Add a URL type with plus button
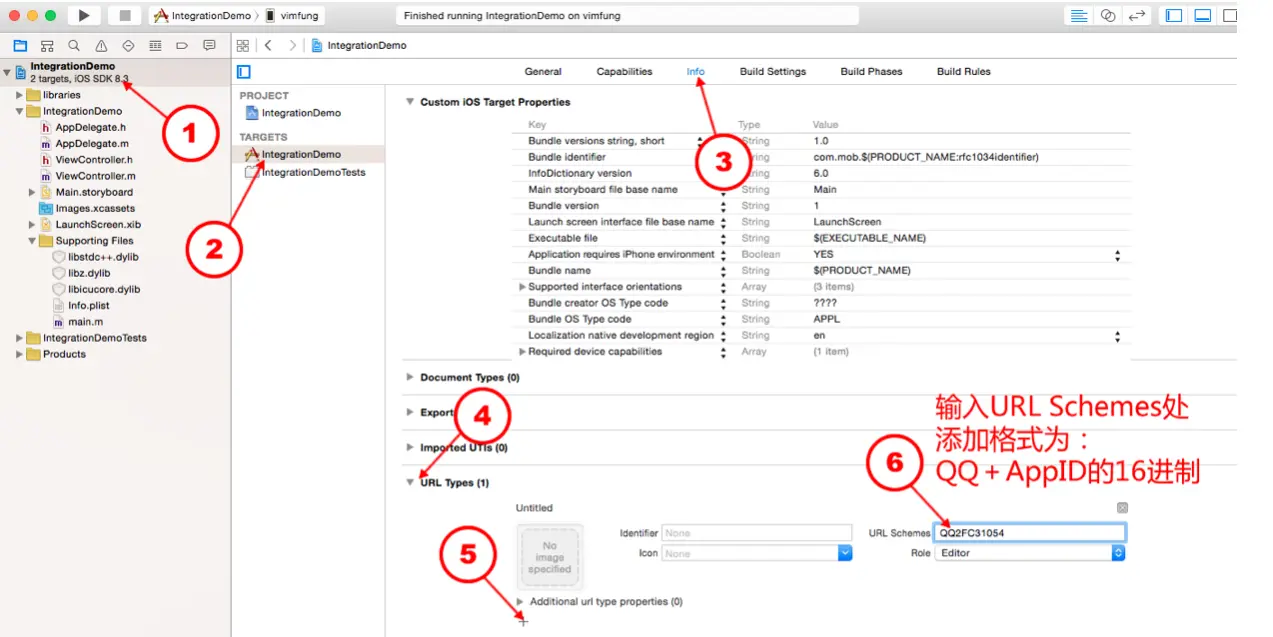Viewport: 1273px width, 637px height. click(522, 622)
